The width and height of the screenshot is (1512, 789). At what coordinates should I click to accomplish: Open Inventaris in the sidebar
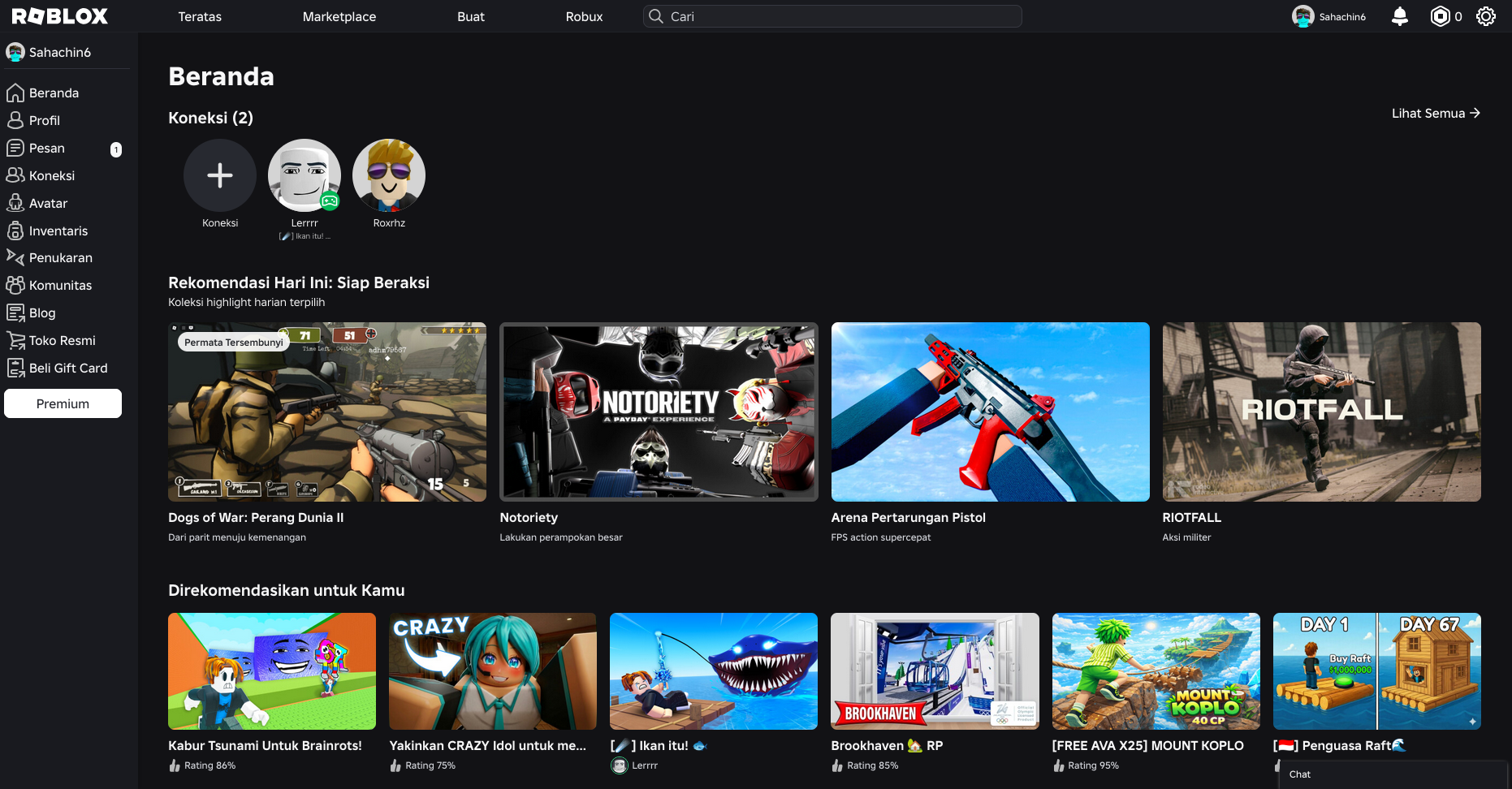click(x=58, y=231)
